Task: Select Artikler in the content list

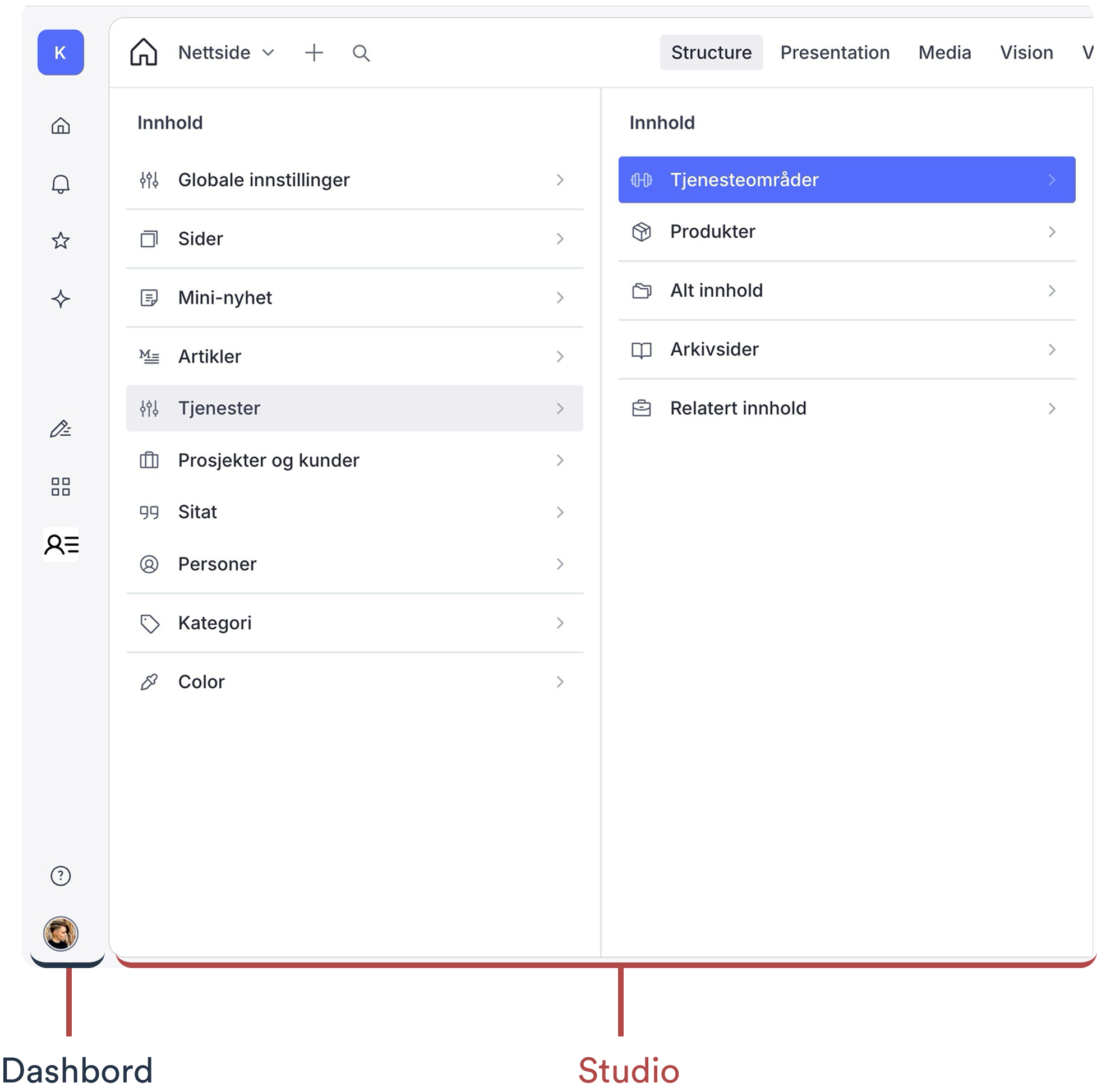Action: point(354,357)
